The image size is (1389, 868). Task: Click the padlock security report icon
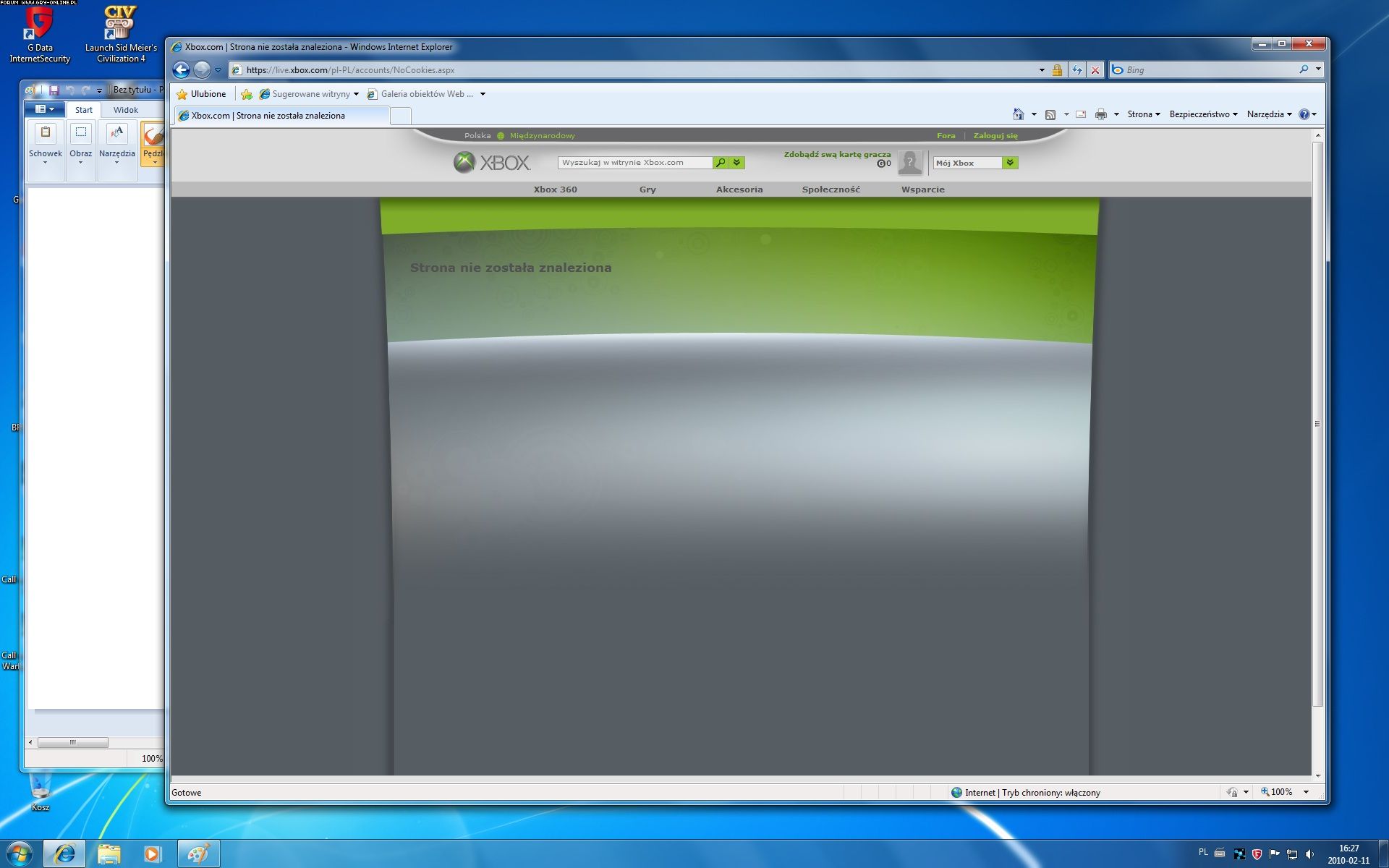point(1057,70)
